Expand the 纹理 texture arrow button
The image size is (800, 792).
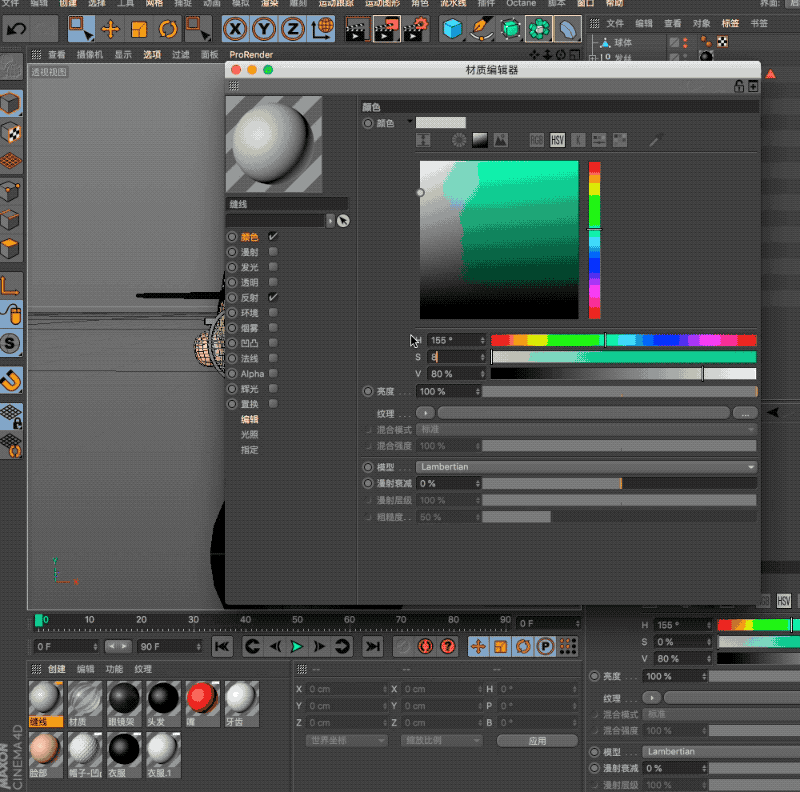pyautogui.click(x=425, y=413)
